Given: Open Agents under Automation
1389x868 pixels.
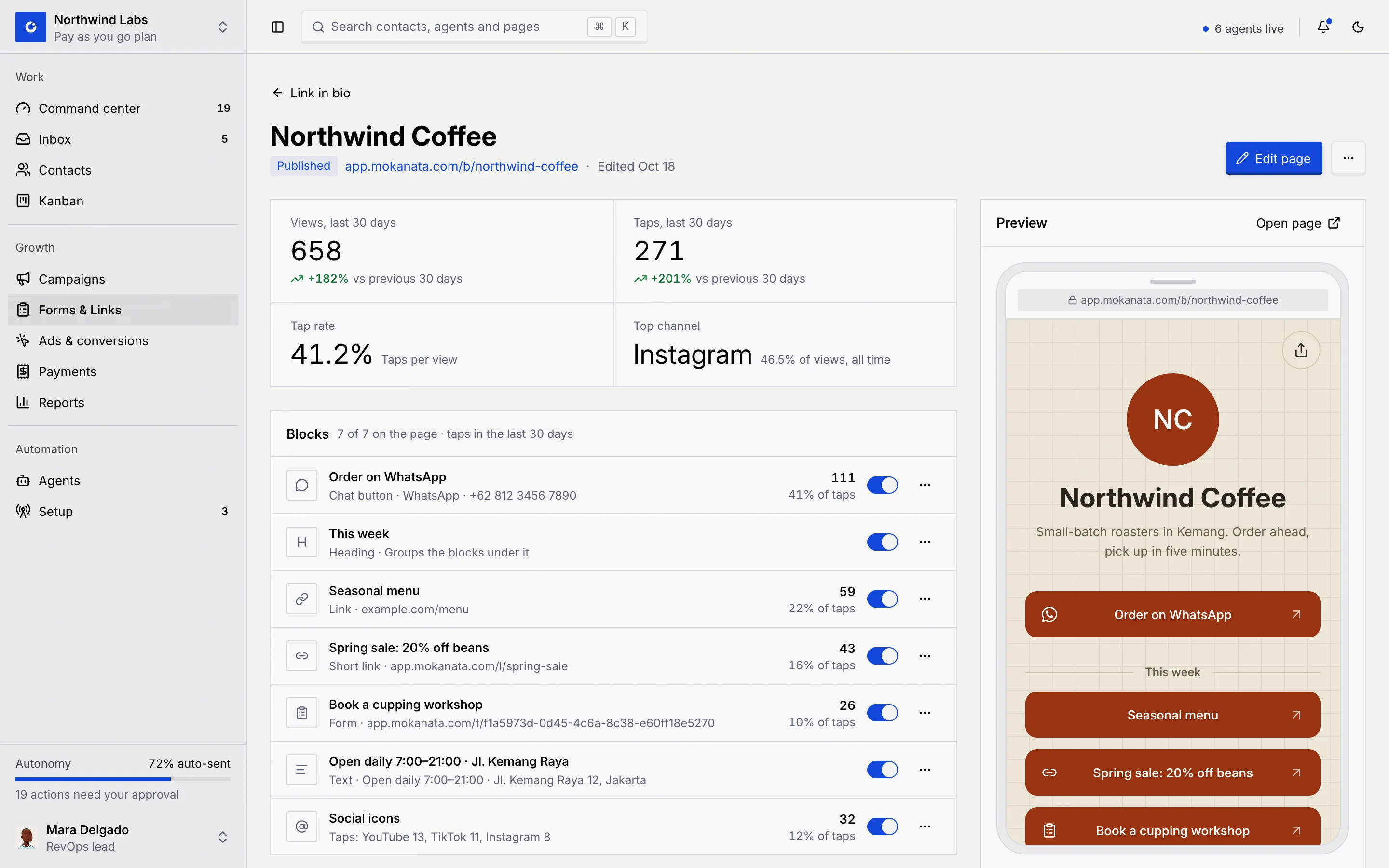Looking at the screenshot, I should pyautogui.click(x=123, y=481).
